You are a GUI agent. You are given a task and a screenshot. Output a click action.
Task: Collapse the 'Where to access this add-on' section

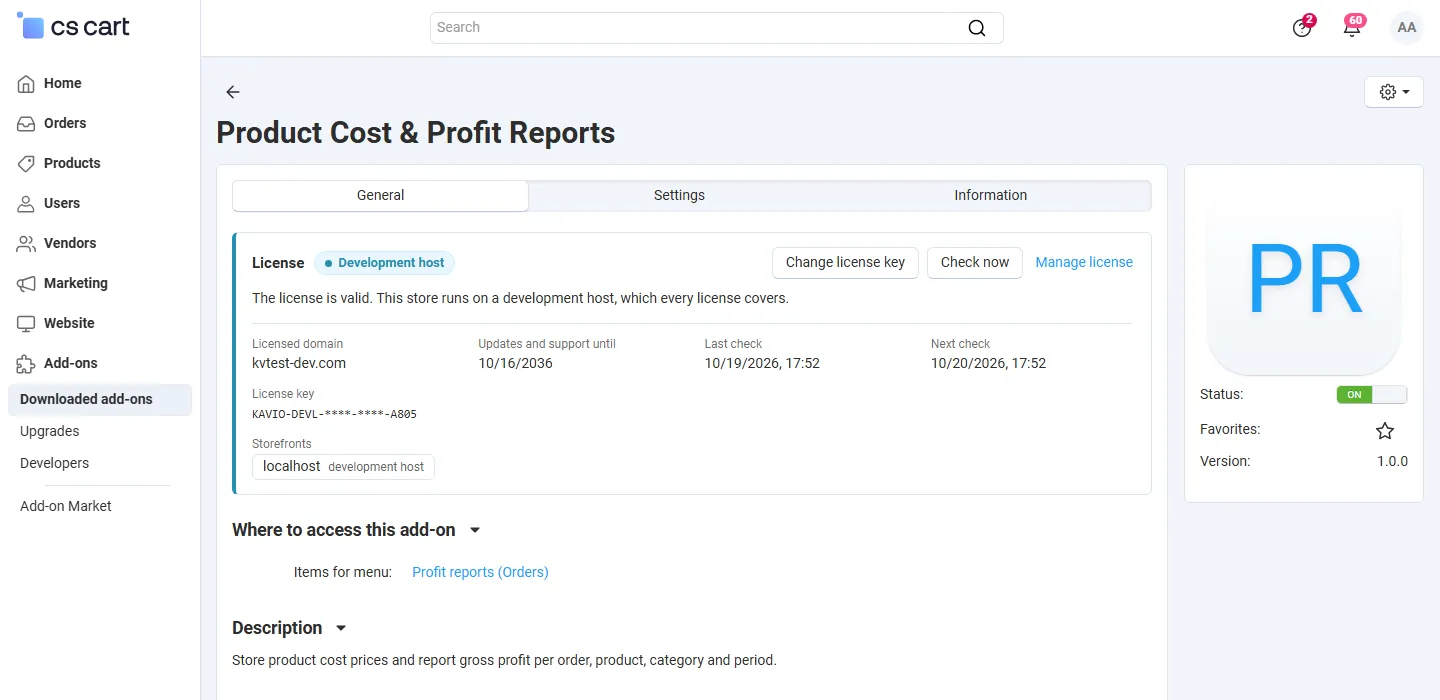coord(475,530)
